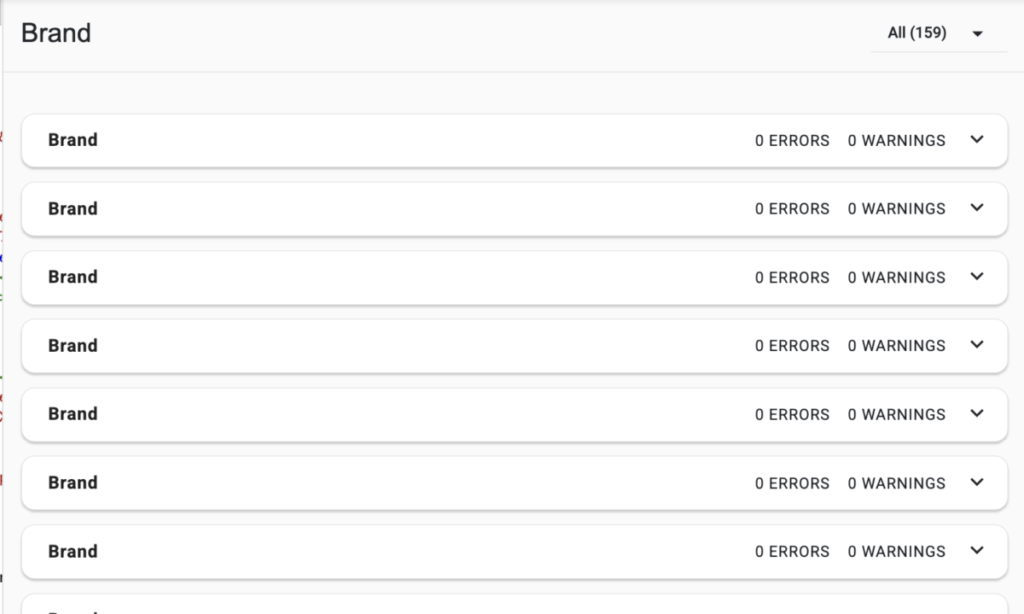This screenshot has width=1024, height=614.
Task: Click 0 WARNINGS in the second row
Action: (896, 209)
